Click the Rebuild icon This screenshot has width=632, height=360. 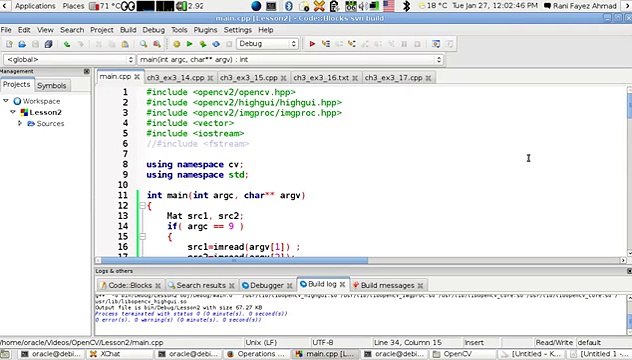coord(216,44)
